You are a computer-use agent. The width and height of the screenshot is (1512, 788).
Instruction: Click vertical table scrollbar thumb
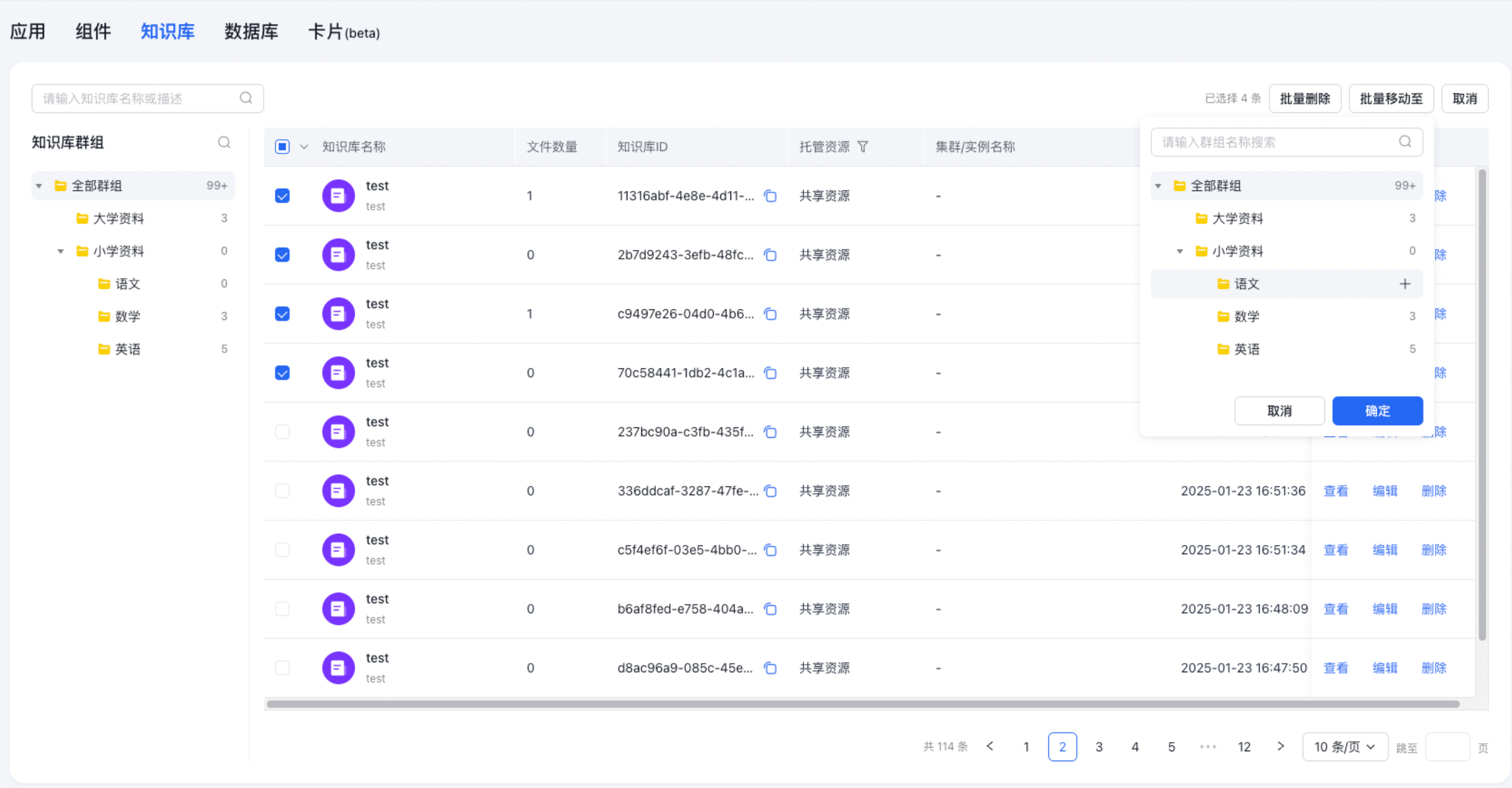tap(1481, 405)
